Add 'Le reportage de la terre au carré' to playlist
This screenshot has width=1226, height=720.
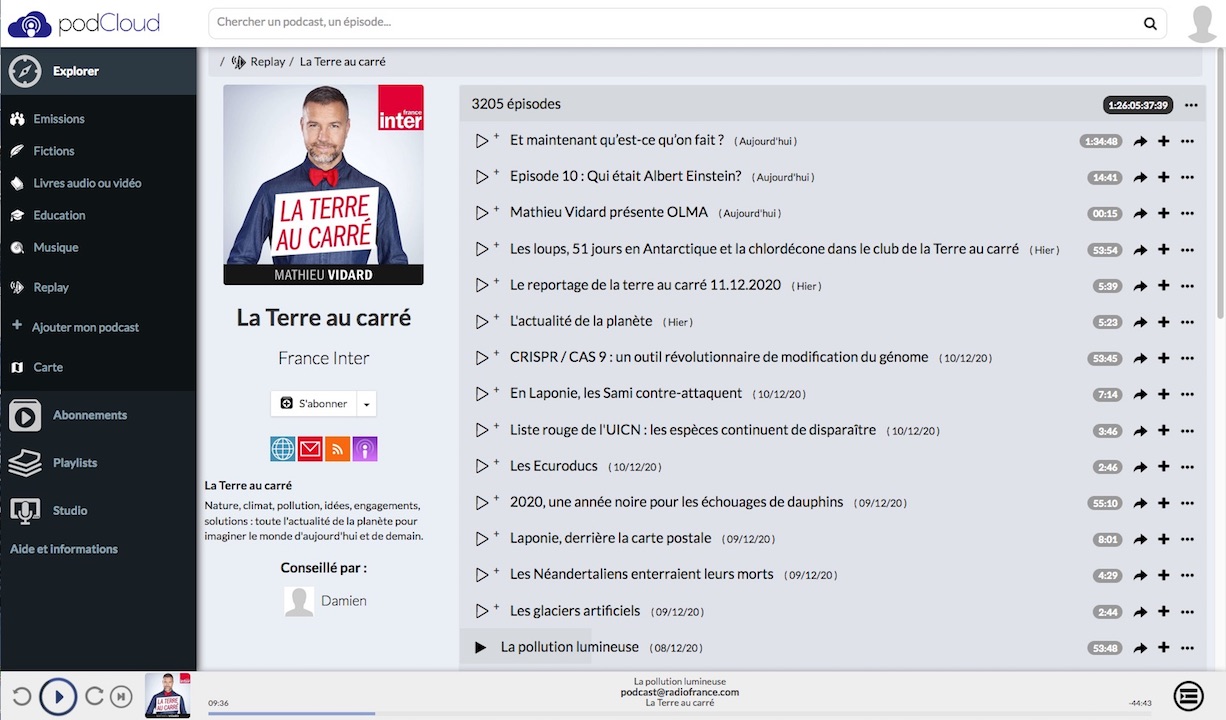pyautogui.click(x=1164, y=286)
